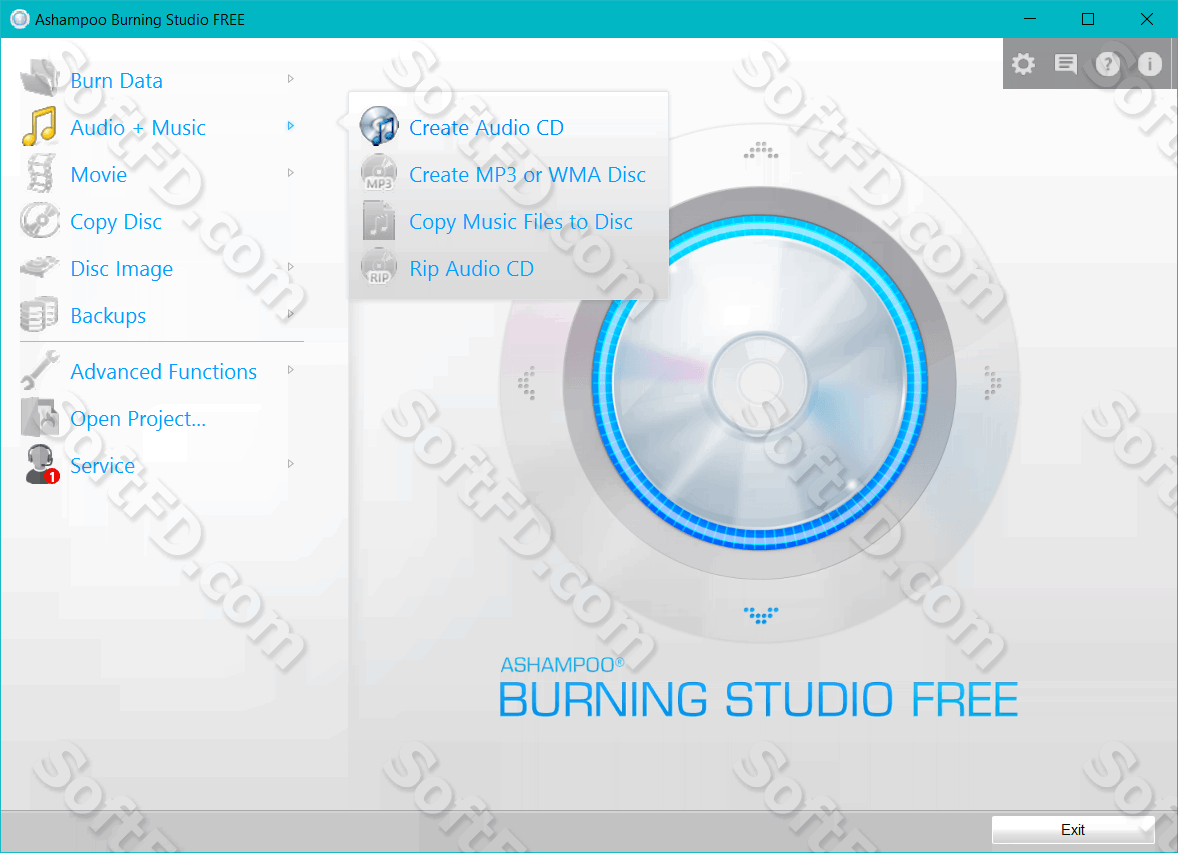Minimize the Burning Studio window
The height and width of the screenshot is (853, 1178).
[x=1030, y=19]
